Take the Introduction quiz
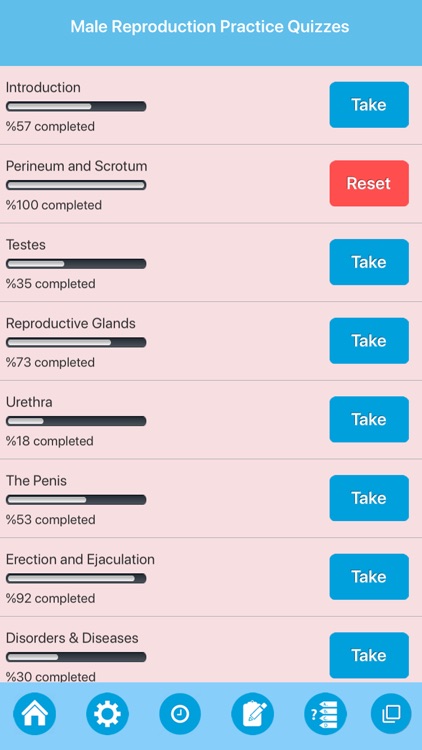The width and height of the screenshot is (422, 750). [x=369, y=105]
